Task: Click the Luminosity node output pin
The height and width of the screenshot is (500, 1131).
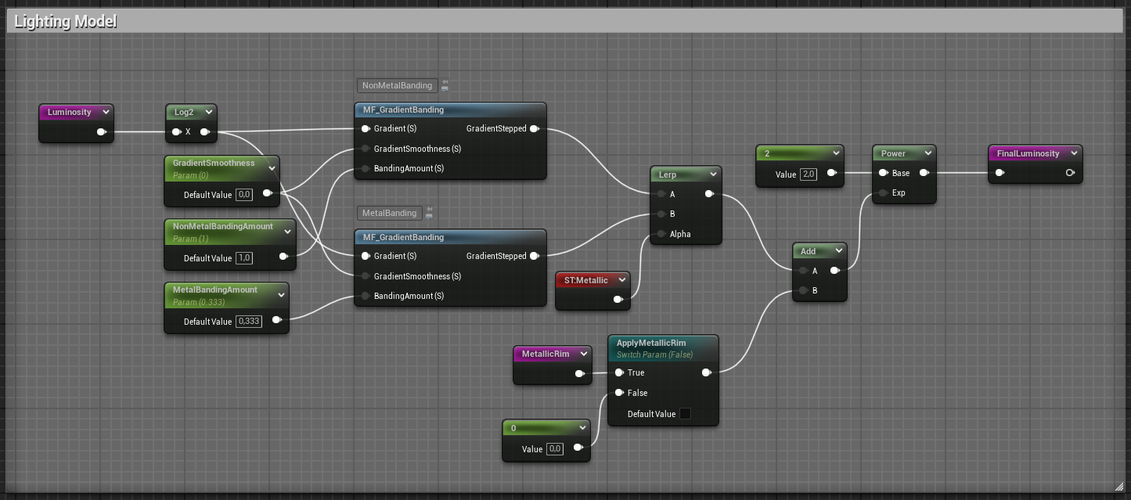Action: (x=101, y=132)
